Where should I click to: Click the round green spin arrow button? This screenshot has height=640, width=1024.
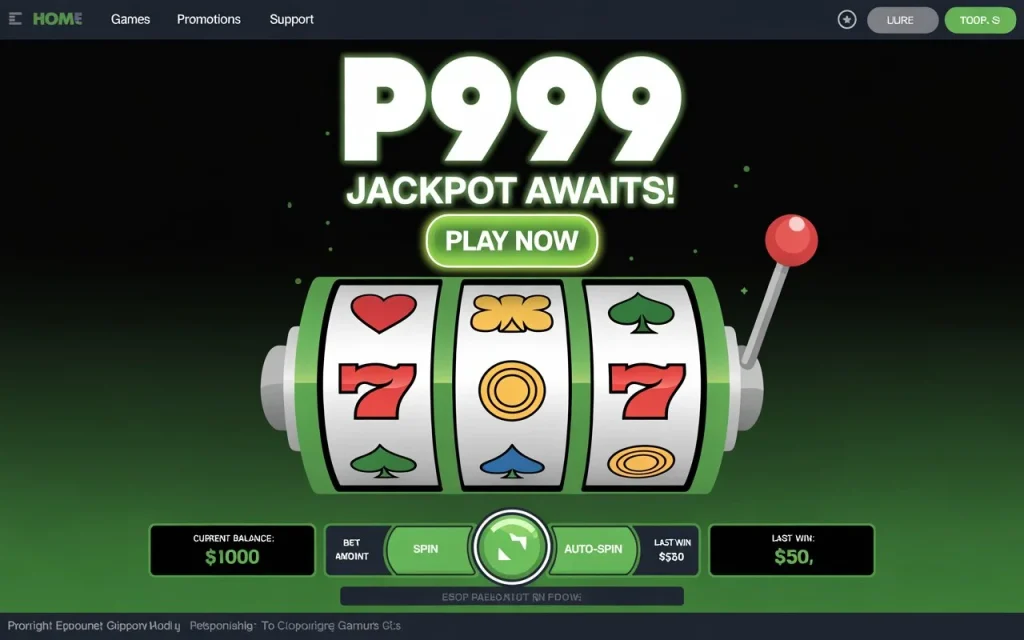pyautogui.click(x=512, y=547)
